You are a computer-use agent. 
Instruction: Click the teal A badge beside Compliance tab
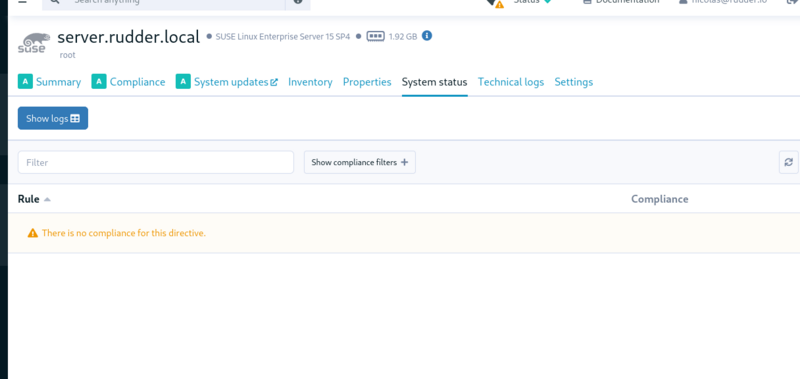99,81
